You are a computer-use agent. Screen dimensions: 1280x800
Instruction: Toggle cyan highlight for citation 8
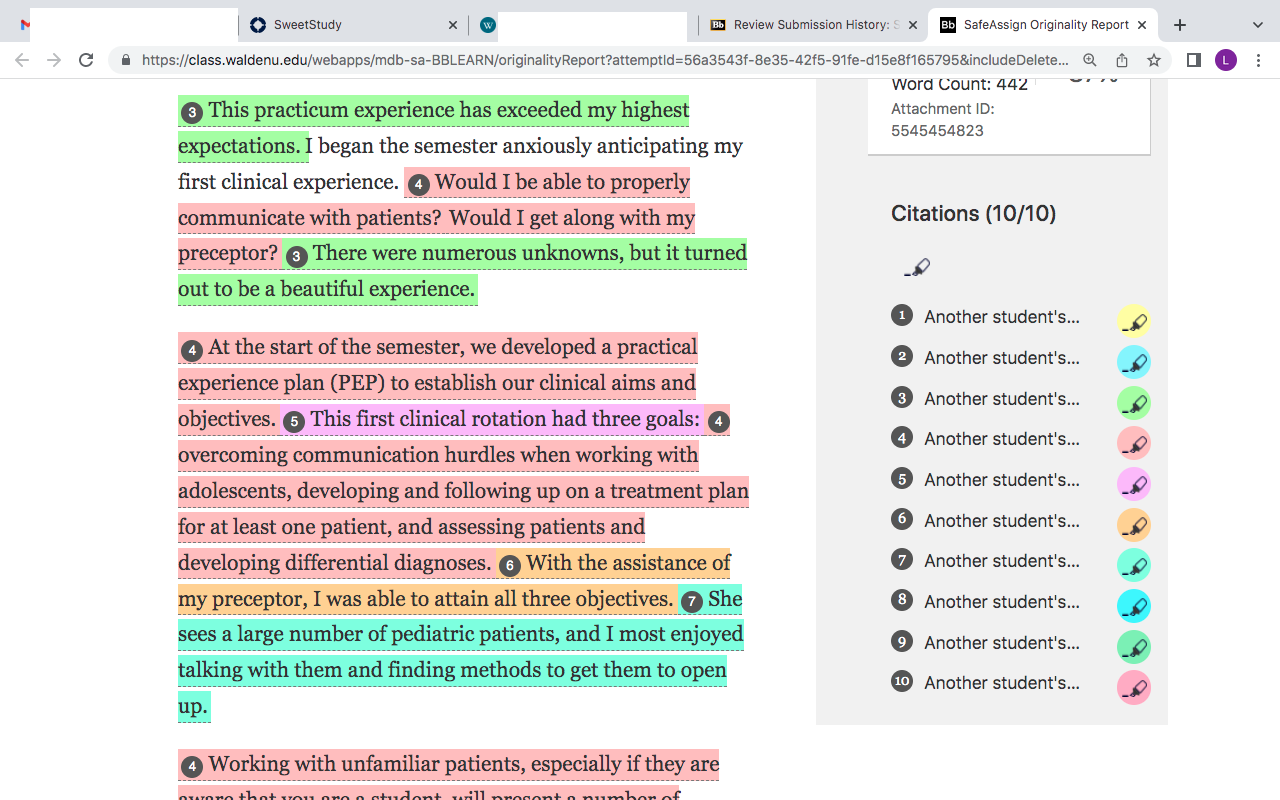click(1134, 606)
